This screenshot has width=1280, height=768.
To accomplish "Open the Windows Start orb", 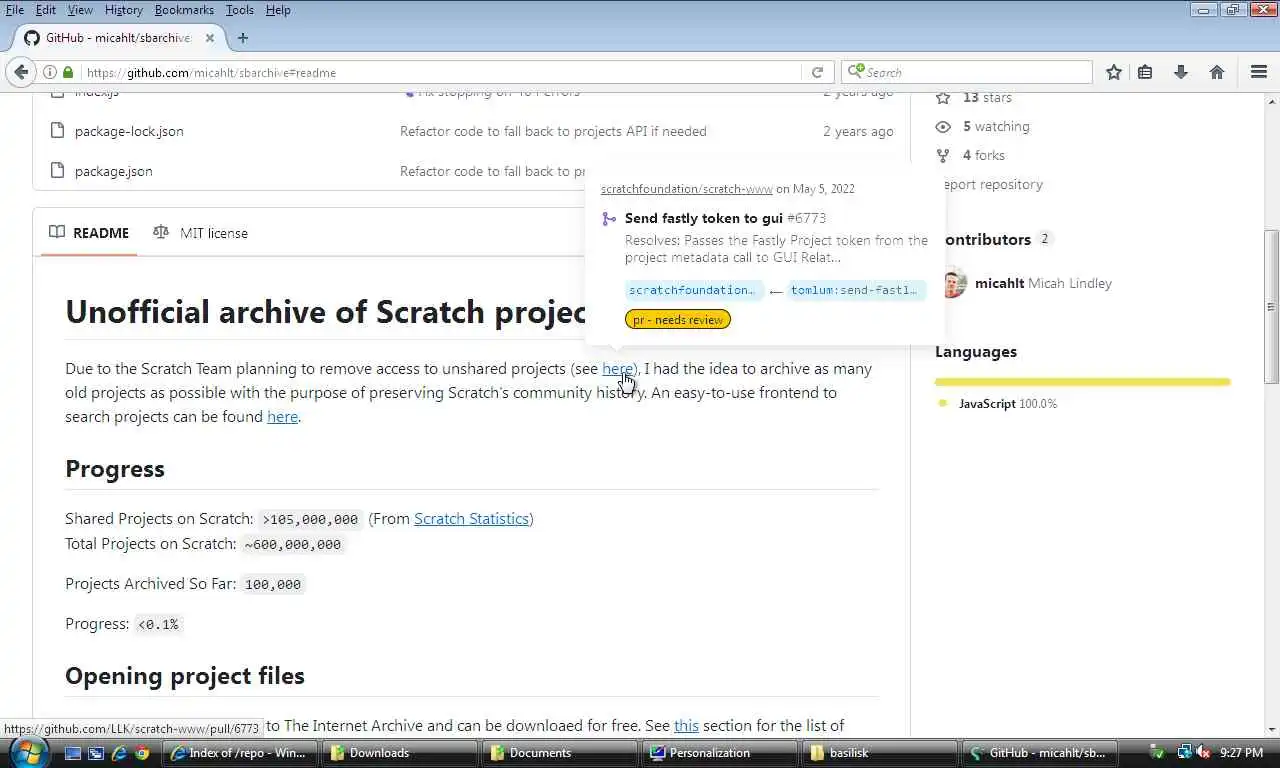I will pyautogui.click(x=27, y=752).
